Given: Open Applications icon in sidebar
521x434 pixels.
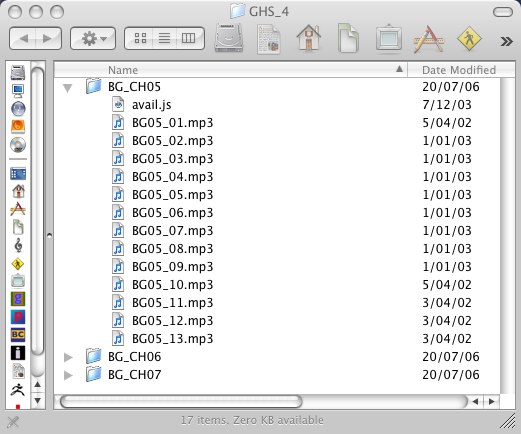Looking at the screenshot, I should [x=18, y=209].
